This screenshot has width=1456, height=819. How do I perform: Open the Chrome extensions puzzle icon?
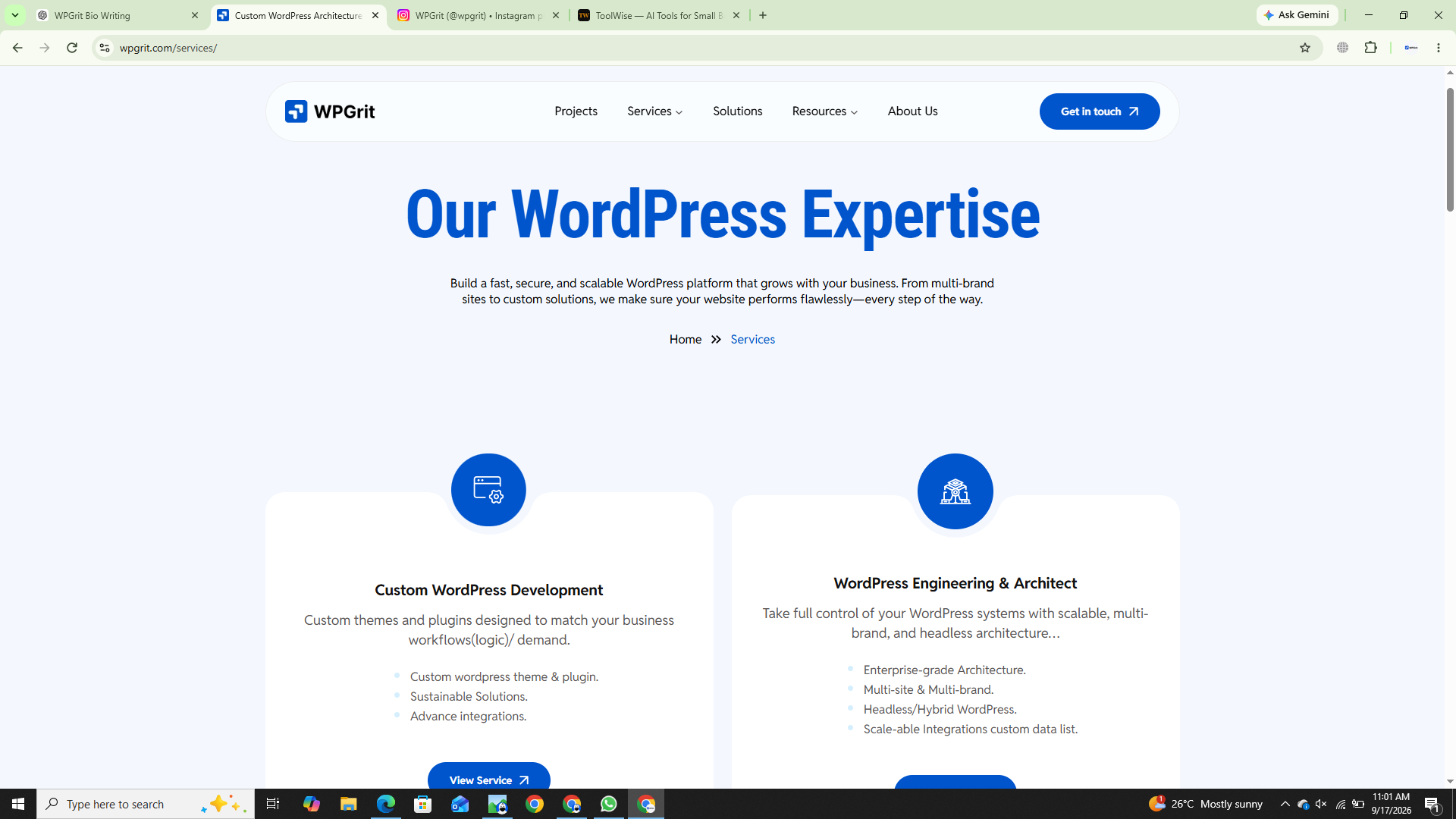[x=1370, y=48]
